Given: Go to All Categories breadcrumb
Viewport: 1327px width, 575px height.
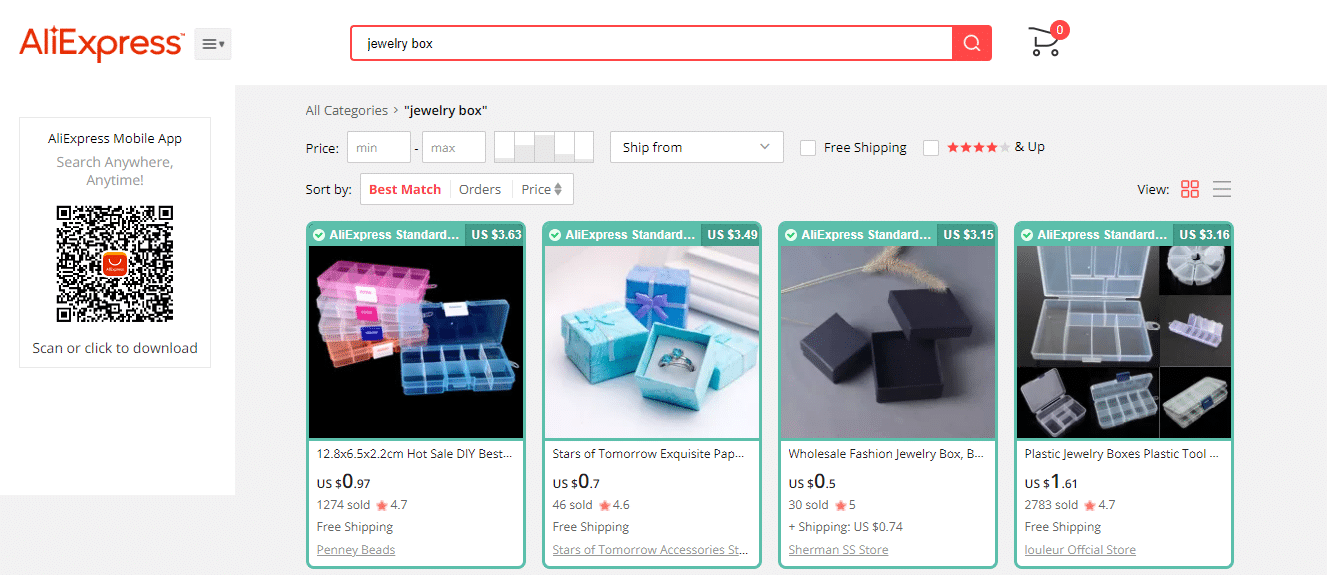Looking at the screenshot, I should (347, 110).
